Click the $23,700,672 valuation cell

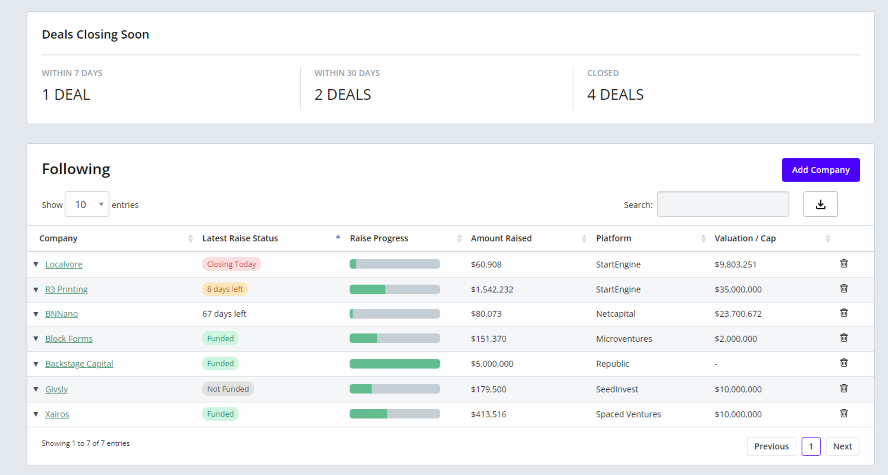click(x=738, y=314)
